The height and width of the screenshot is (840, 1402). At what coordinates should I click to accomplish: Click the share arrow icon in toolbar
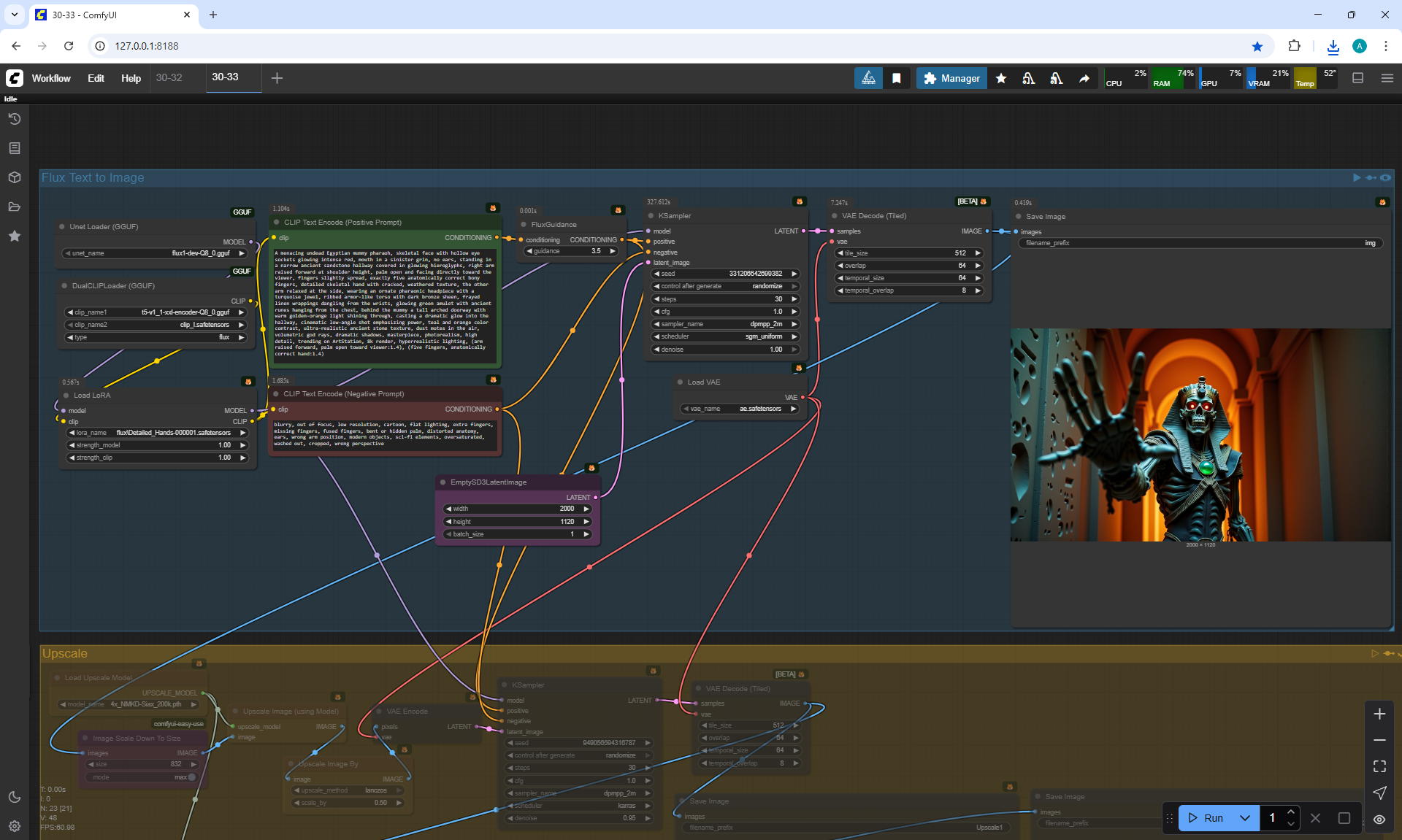(1084, 78)
